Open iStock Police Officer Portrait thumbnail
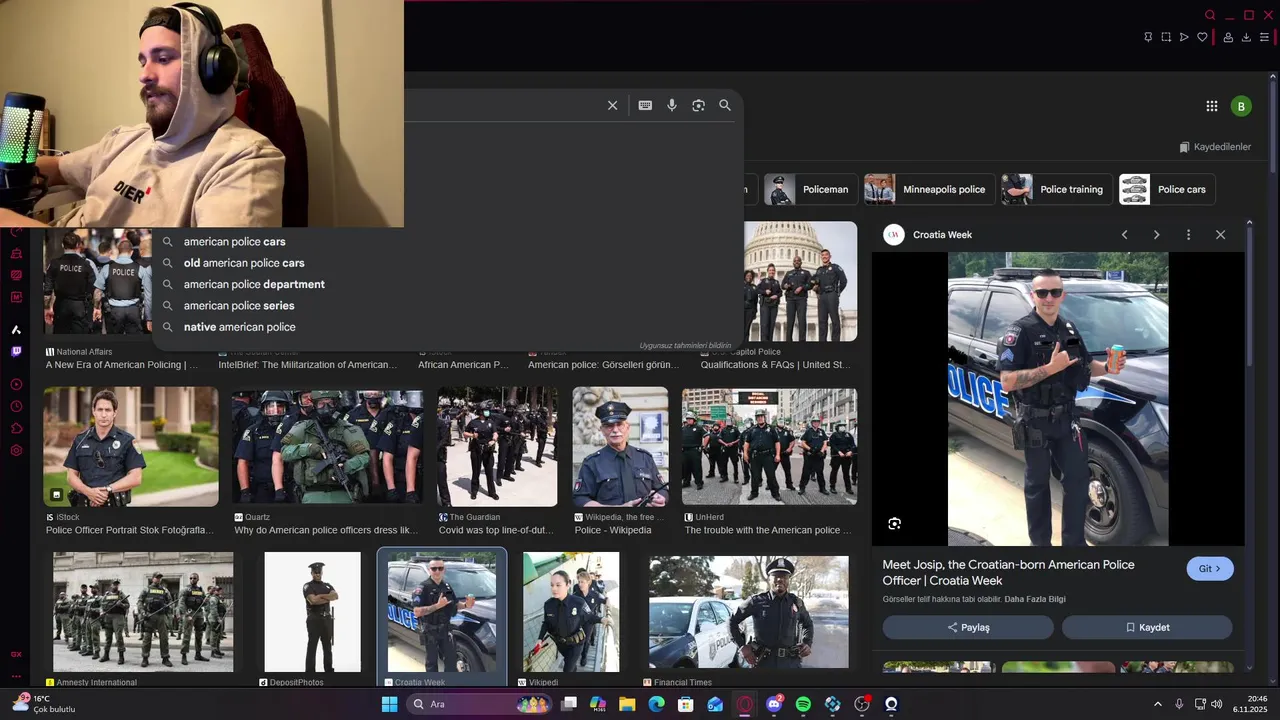1280x720 pixels. pyautogui.click(x=131, y=447)
